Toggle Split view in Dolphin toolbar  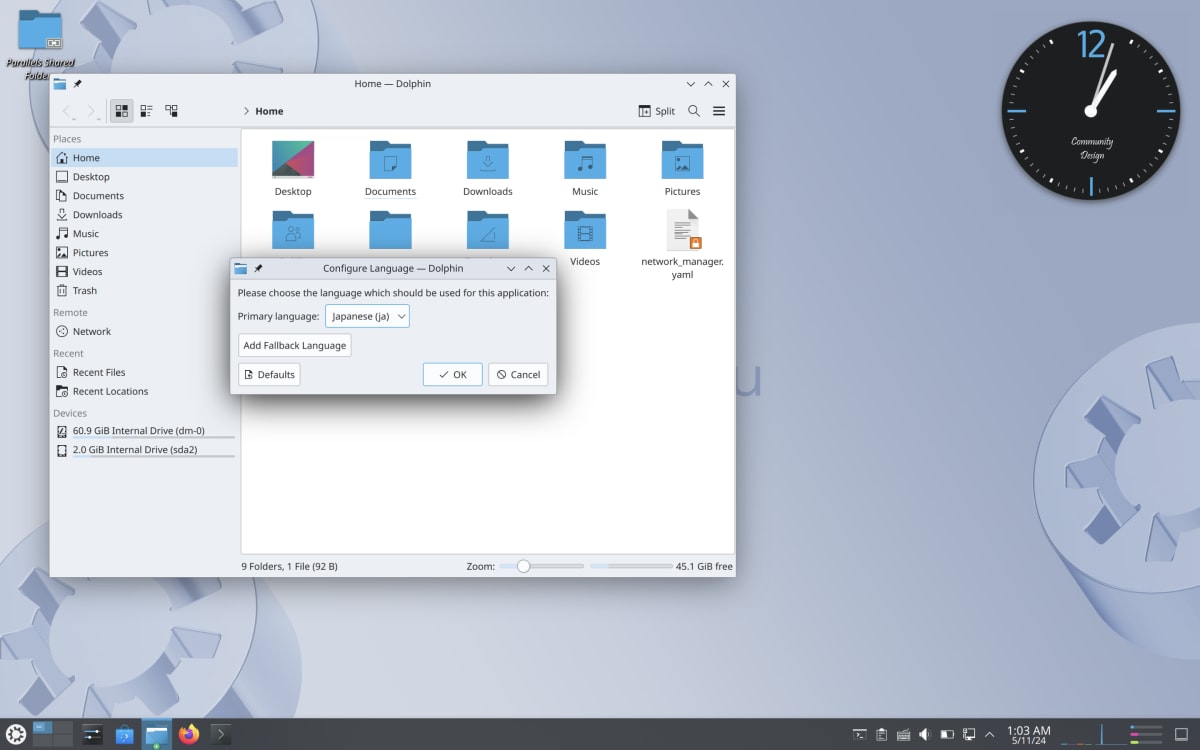(x=657, y=111)
